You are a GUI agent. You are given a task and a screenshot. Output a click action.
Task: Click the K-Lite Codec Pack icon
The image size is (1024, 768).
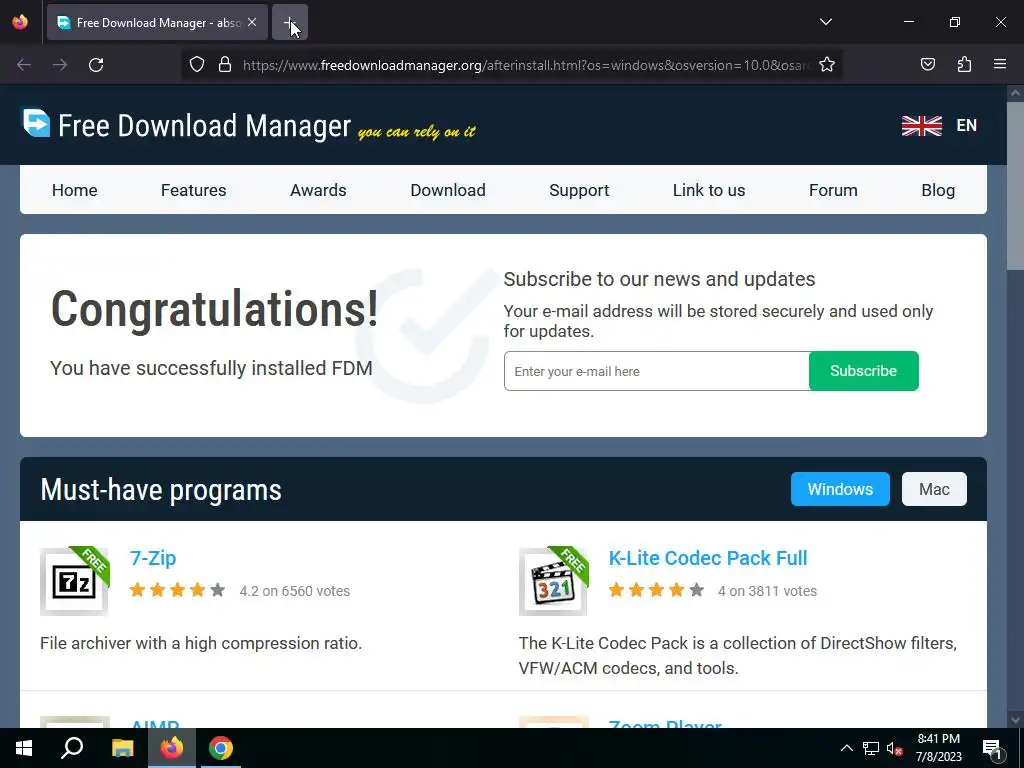(553, 581)
